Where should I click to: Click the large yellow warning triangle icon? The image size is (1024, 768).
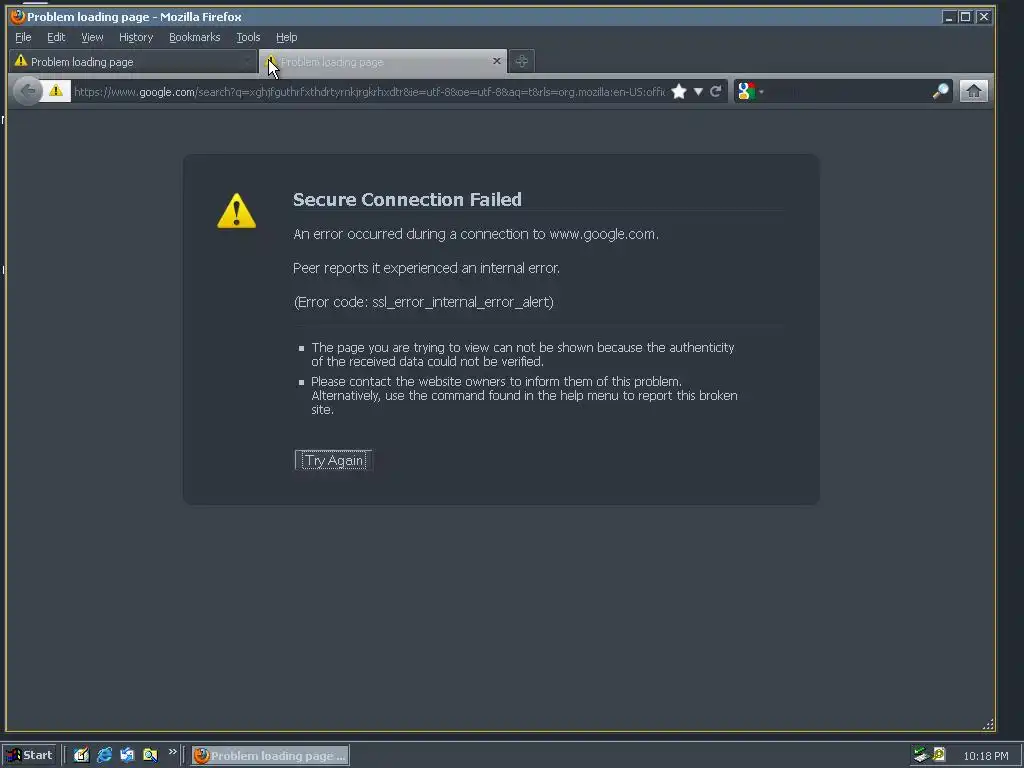(x=236, y=211)
